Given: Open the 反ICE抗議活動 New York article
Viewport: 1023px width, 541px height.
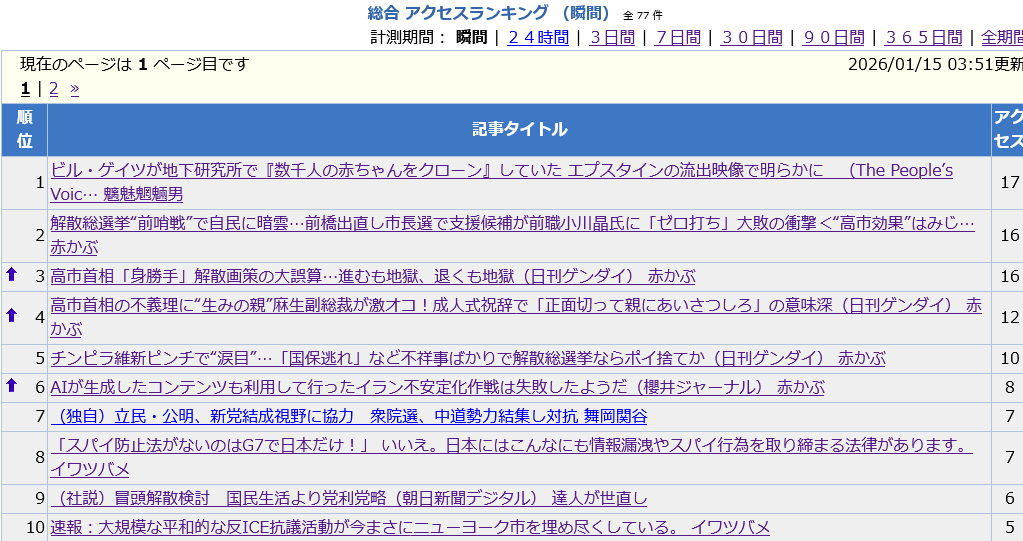Looking at the screenshot, I should pos(410,528).
